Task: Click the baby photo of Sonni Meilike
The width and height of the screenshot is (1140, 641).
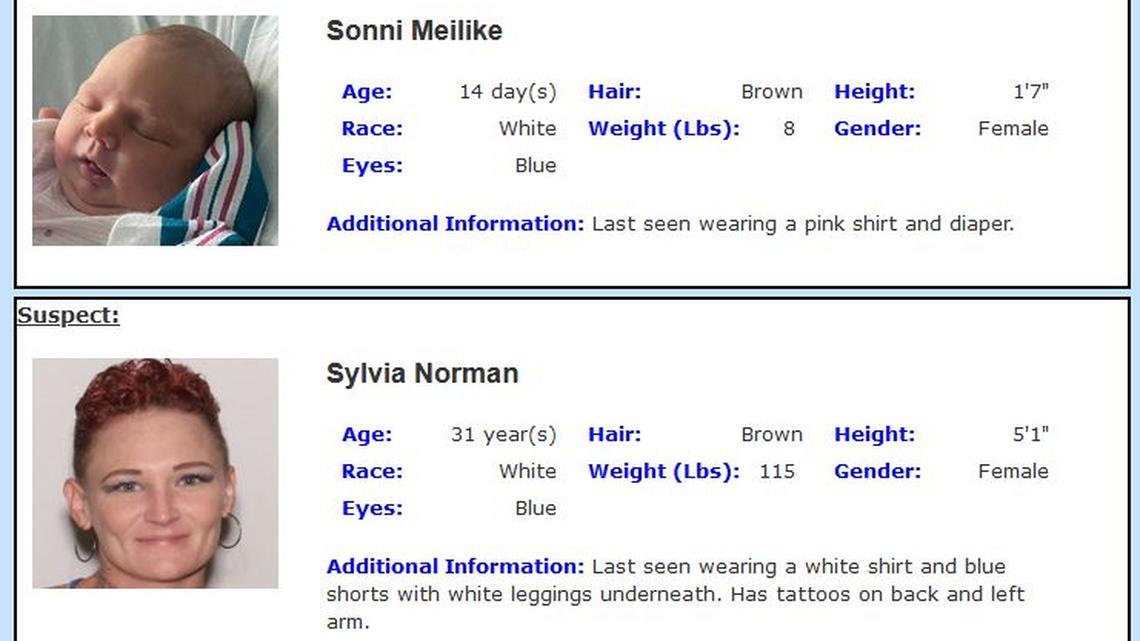Action: (155, 130)
